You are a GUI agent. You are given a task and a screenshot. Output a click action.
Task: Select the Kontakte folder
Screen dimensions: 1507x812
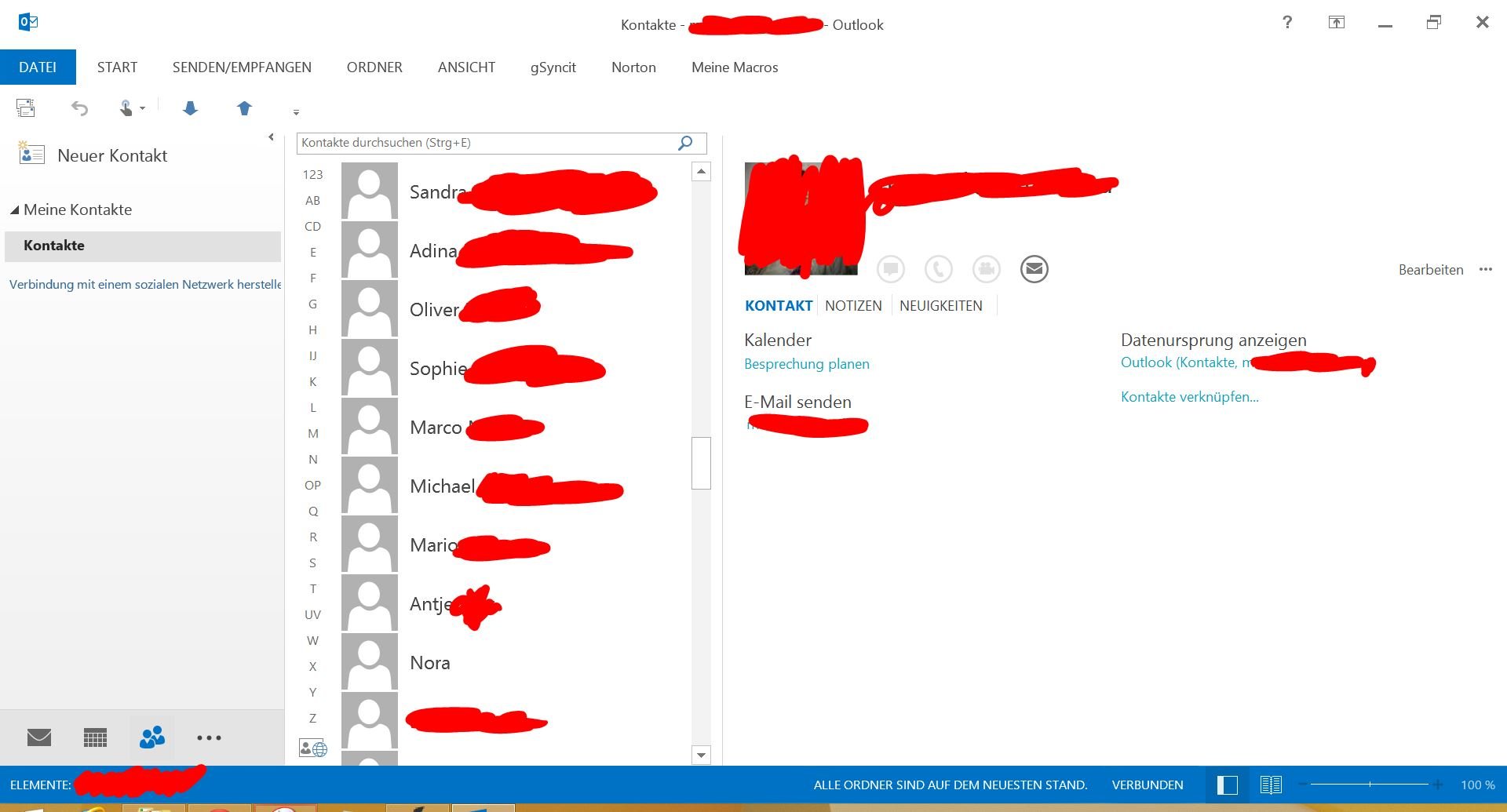(x=142, y=246)
